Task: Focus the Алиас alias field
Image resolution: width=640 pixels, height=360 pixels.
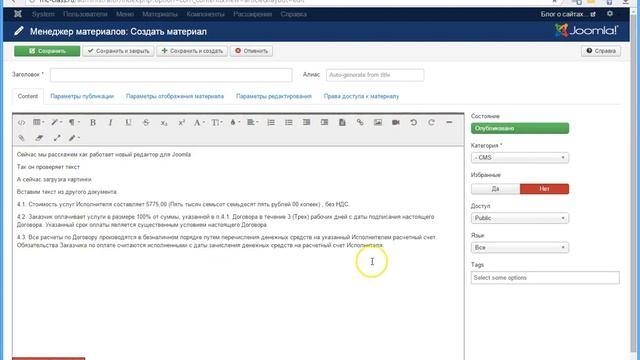Action: (x=375, y=75)
